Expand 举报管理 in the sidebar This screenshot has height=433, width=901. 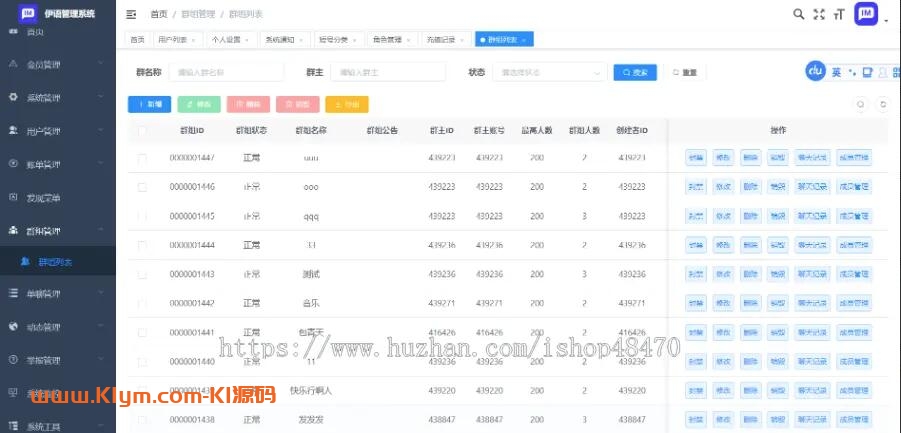click(57, 360)
